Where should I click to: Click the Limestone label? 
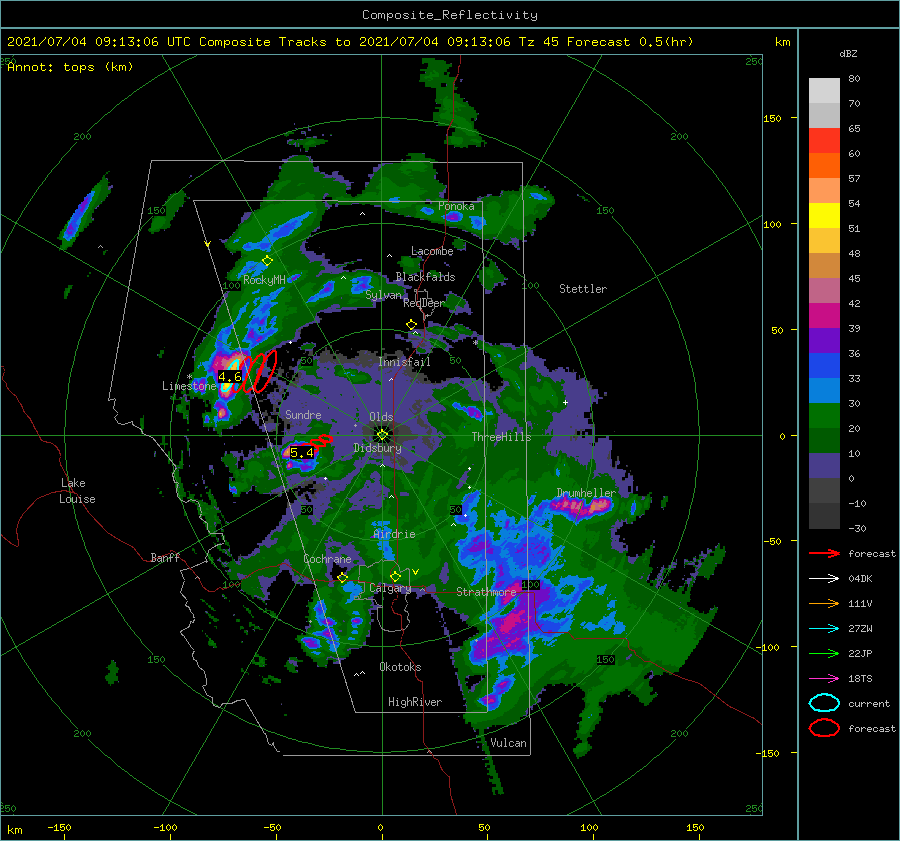(x=189, y=386)
